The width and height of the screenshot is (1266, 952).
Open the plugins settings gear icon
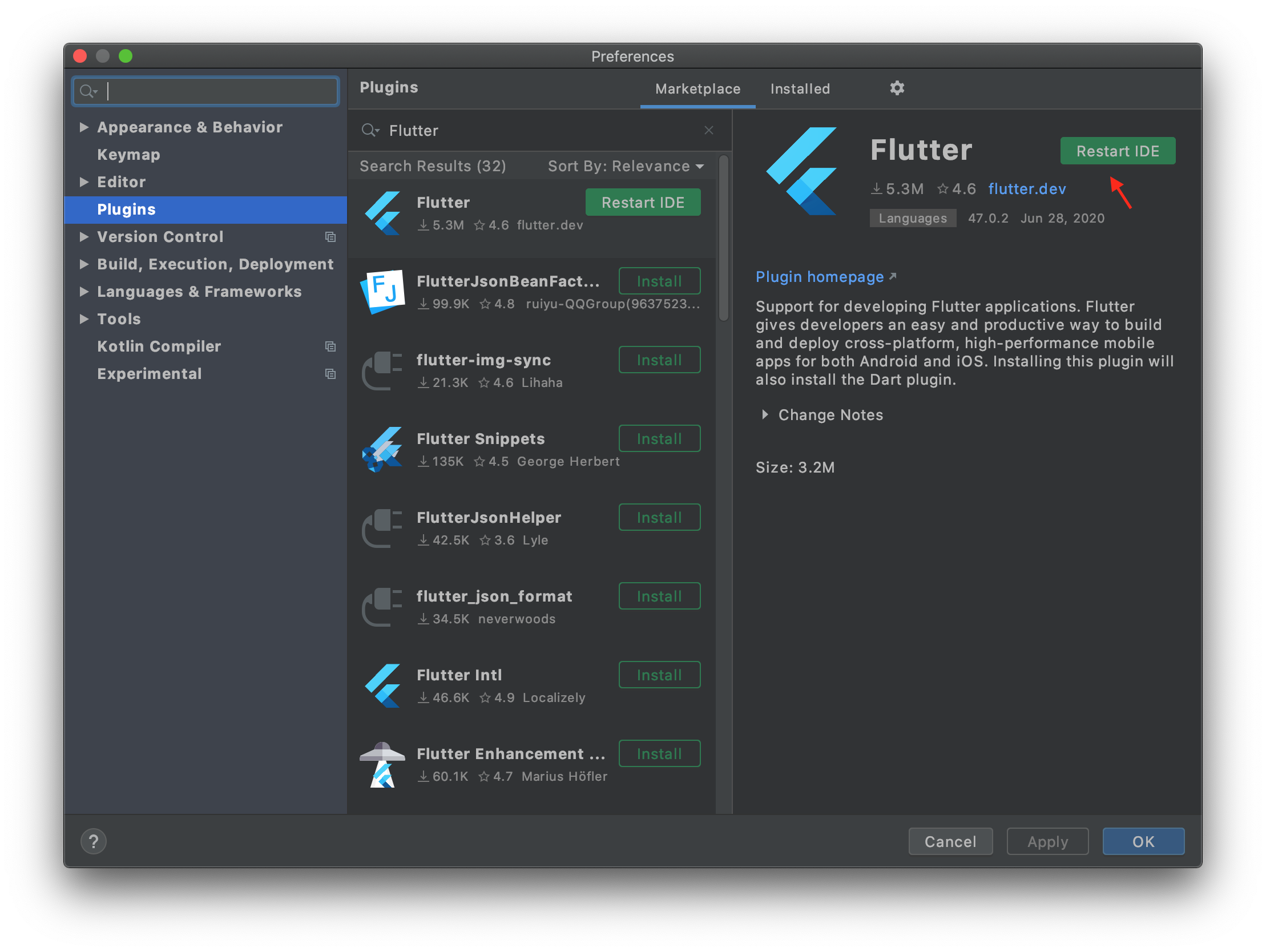pyautogui.click(x=897, y=88)
